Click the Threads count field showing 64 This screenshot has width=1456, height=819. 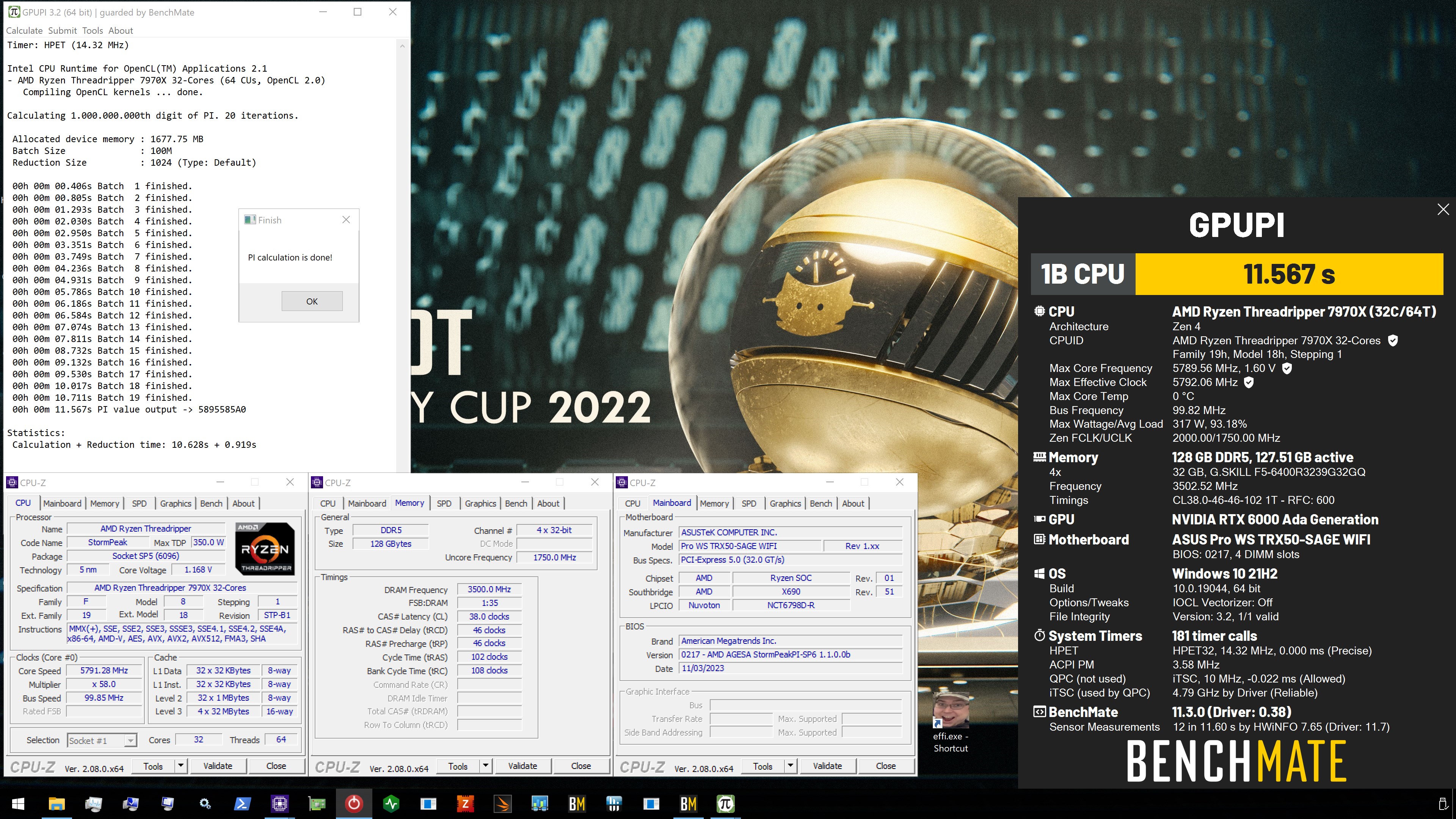click(x=281, y=740)
